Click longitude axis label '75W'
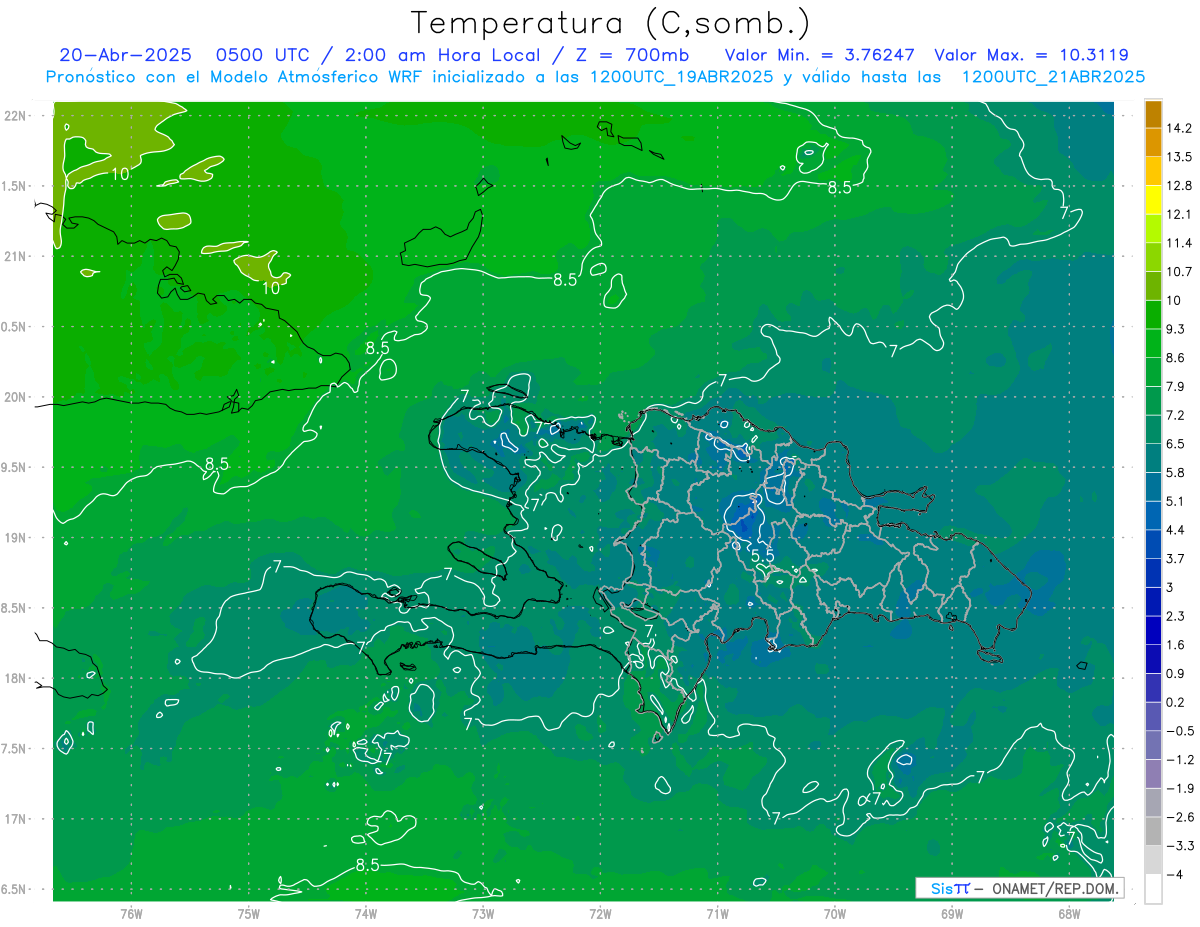The image size is (1200, 927). point(249,913)
